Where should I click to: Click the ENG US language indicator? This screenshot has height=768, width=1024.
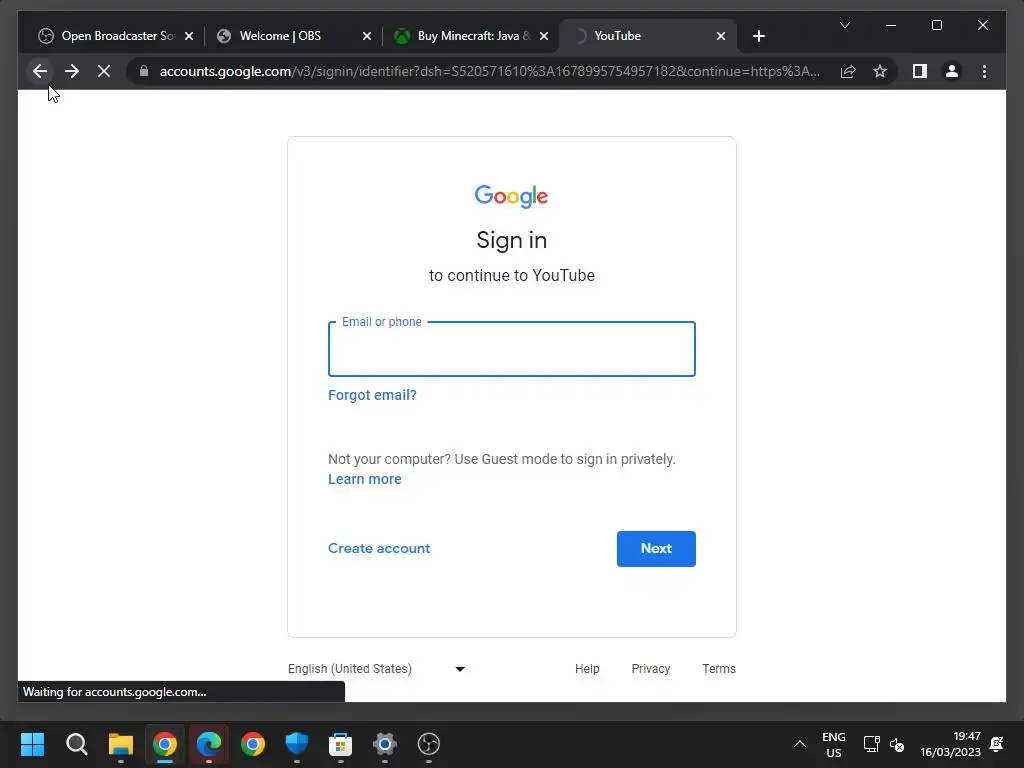pyautogui.click(x=833, y=744)
